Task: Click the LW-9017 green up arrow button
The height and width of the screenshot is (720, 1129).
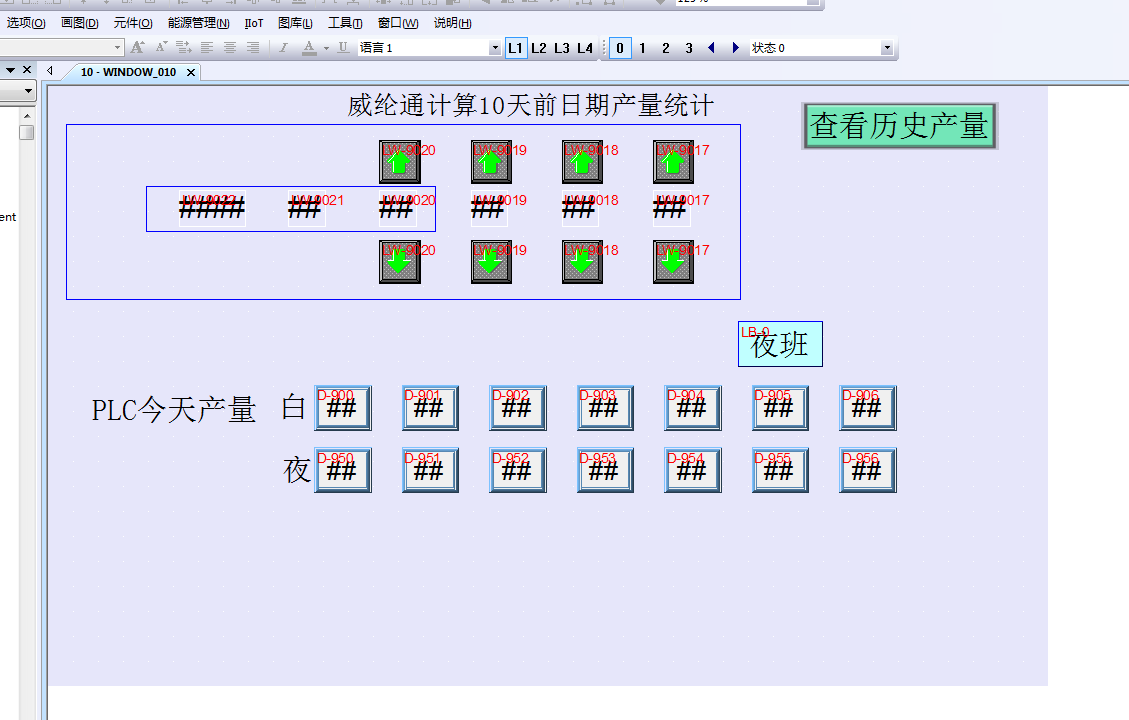Action: click(x=674, y=162)
